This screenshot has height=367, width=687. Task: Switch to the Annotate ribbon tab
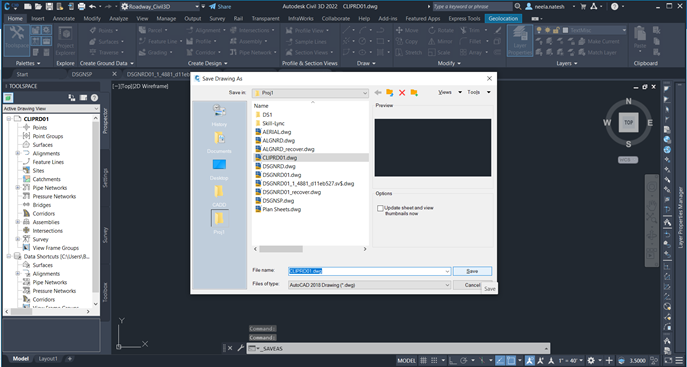64,18
